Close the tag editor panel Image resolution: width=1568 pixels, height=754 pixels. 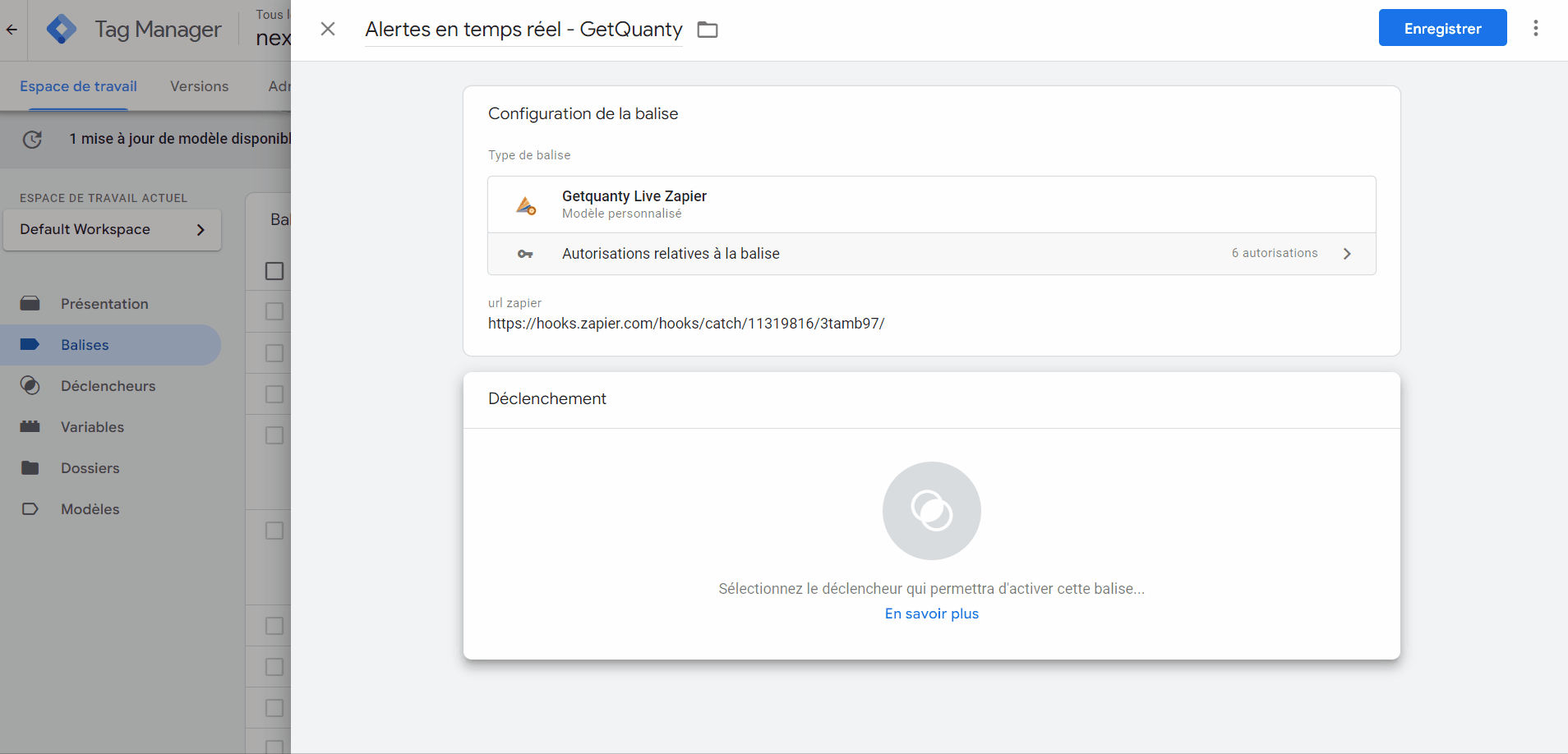(328, 29)
